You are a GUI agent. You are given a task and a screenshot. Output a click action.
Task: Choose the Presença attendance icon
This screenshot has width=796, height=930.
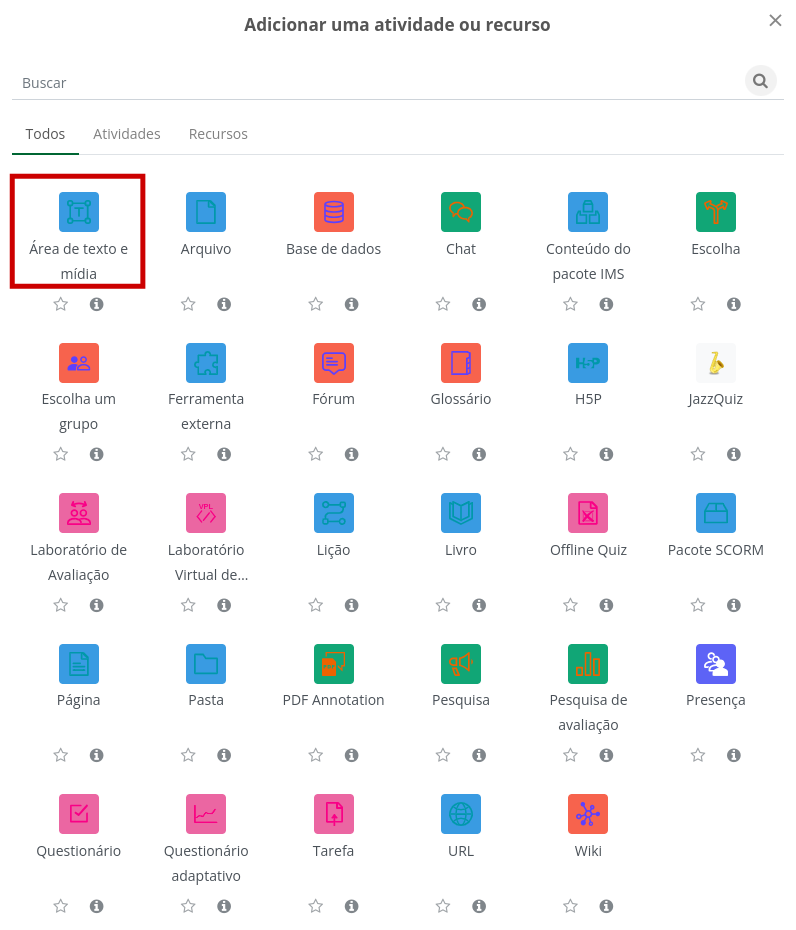click(715, 664)
